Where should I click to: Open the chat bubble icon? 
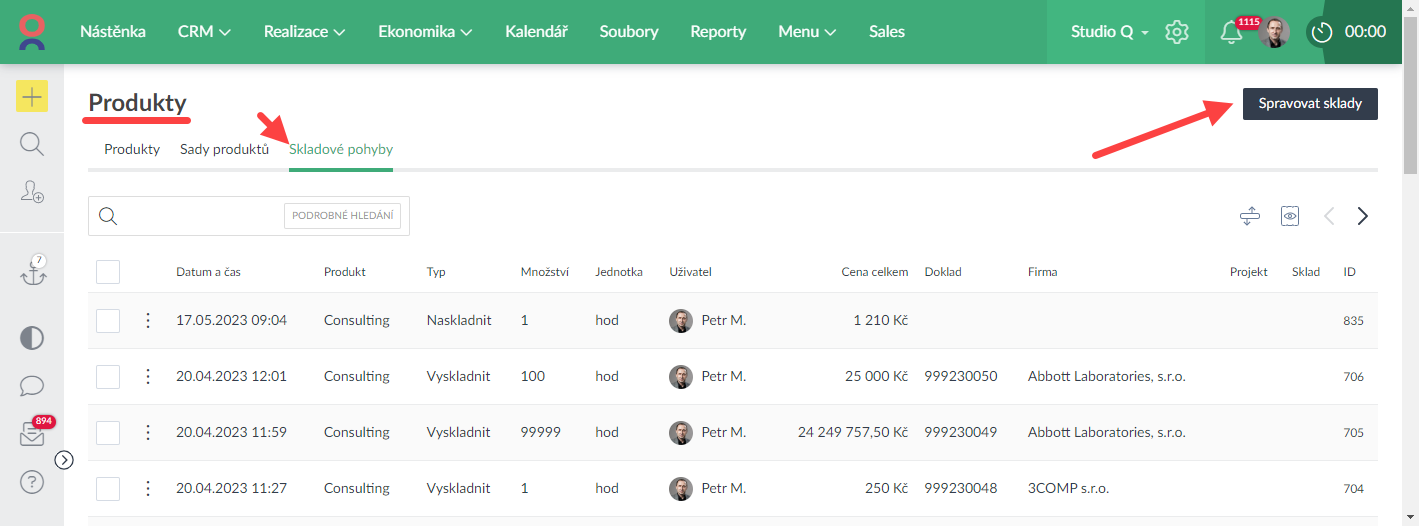pyautogui.click(x=32, y=385)
